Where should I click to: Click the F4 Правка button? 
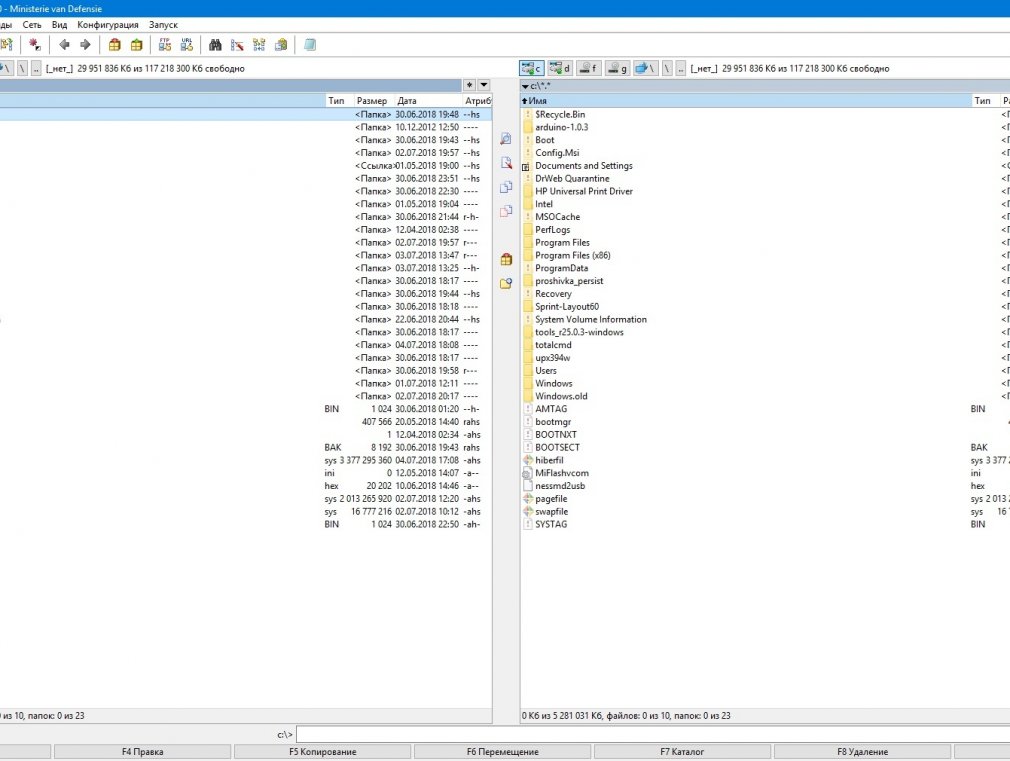142,751
